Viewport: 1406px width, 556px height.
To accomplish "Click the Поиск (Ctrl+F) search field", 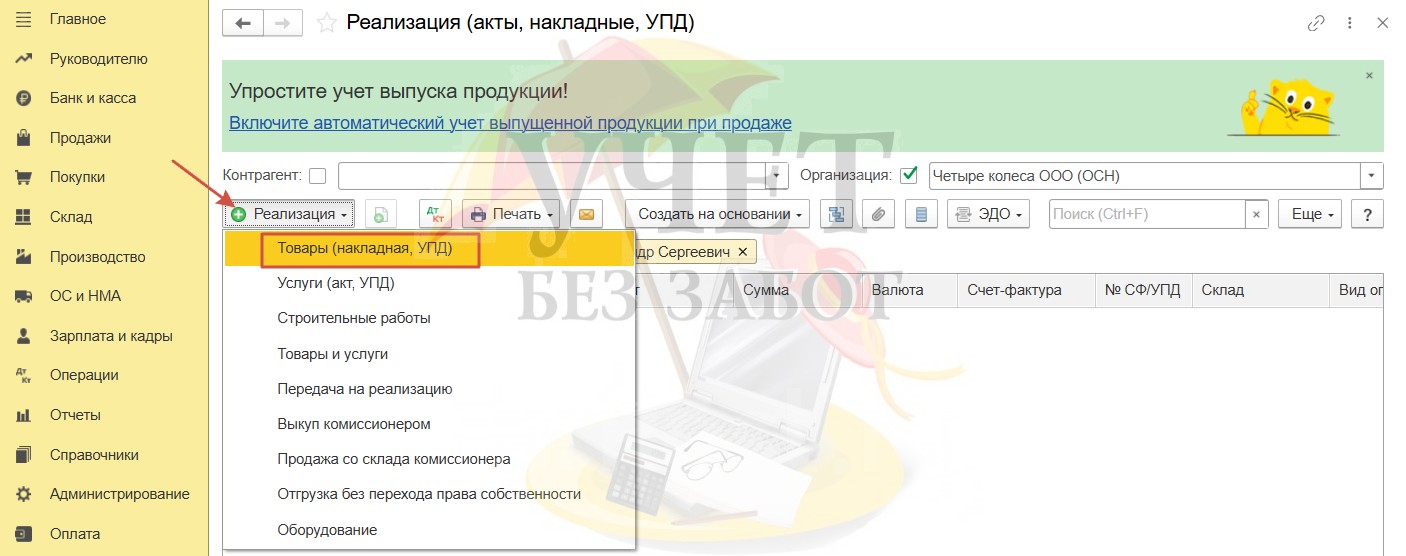I will (1146, 214).
